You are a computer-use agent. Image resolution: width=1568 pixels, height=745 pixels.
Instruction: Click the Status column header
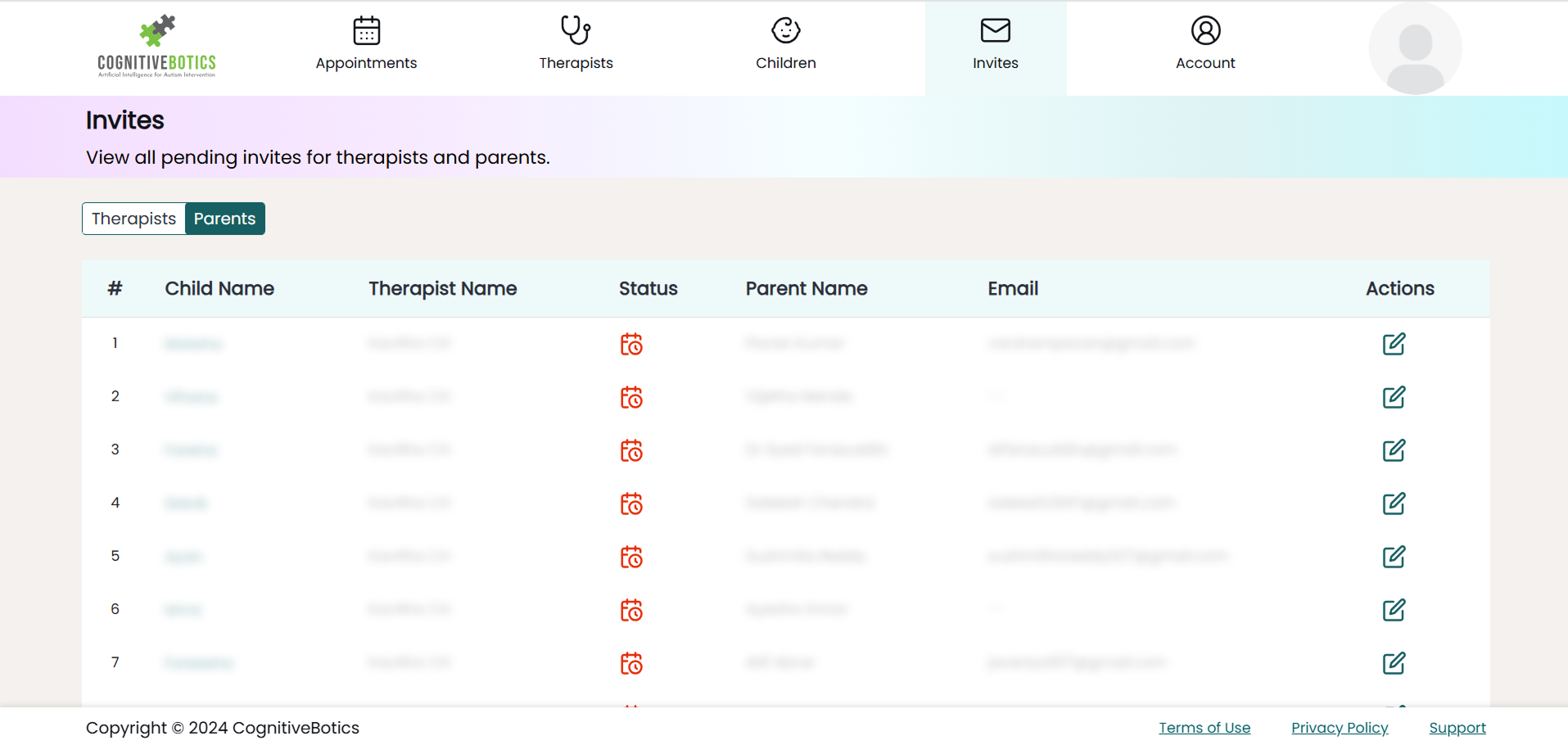[648, 288]
